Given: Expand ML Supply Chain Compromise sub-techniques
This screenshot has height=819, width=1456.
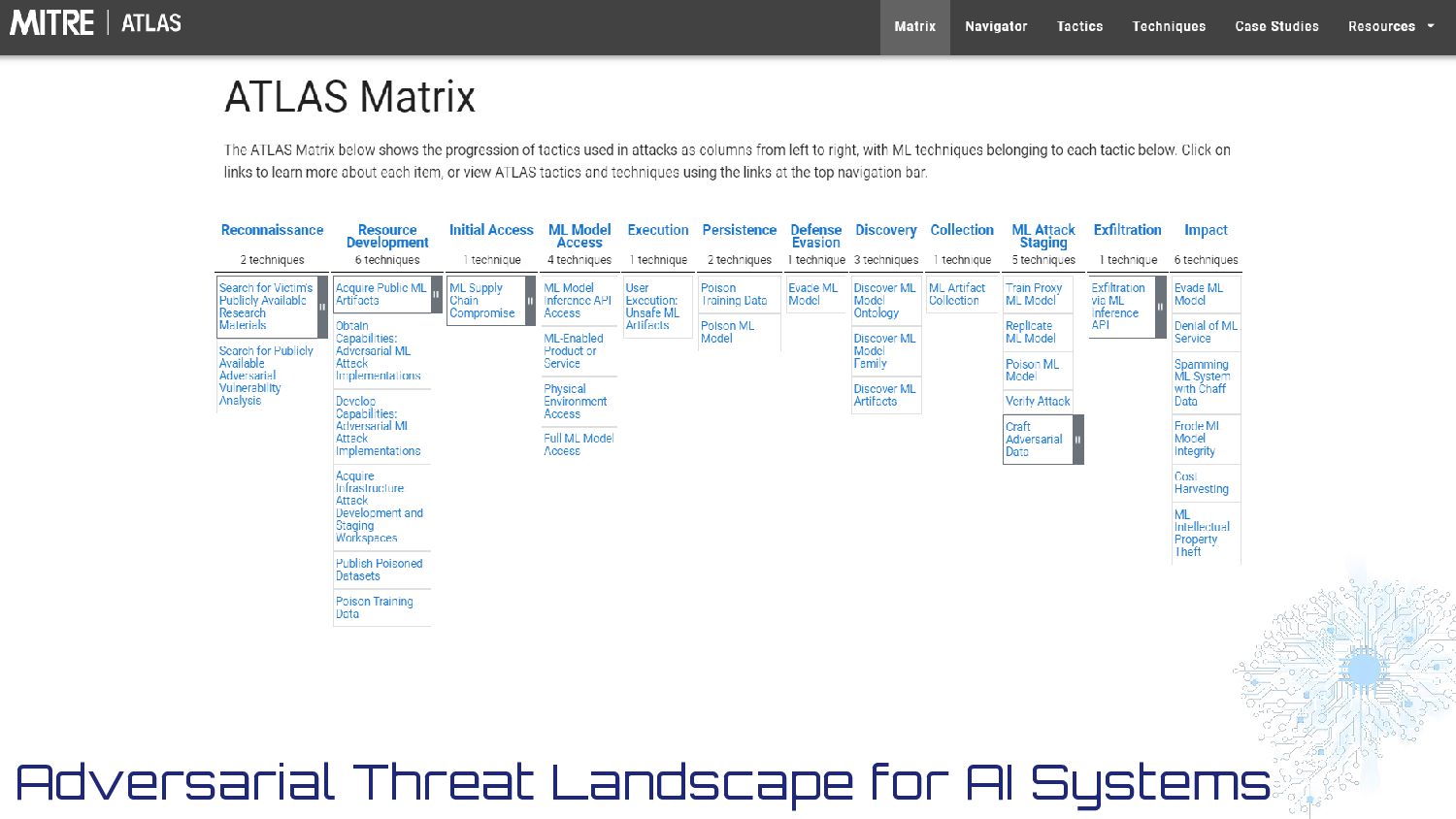Looking at the screenshot, I should click(530, 301).
